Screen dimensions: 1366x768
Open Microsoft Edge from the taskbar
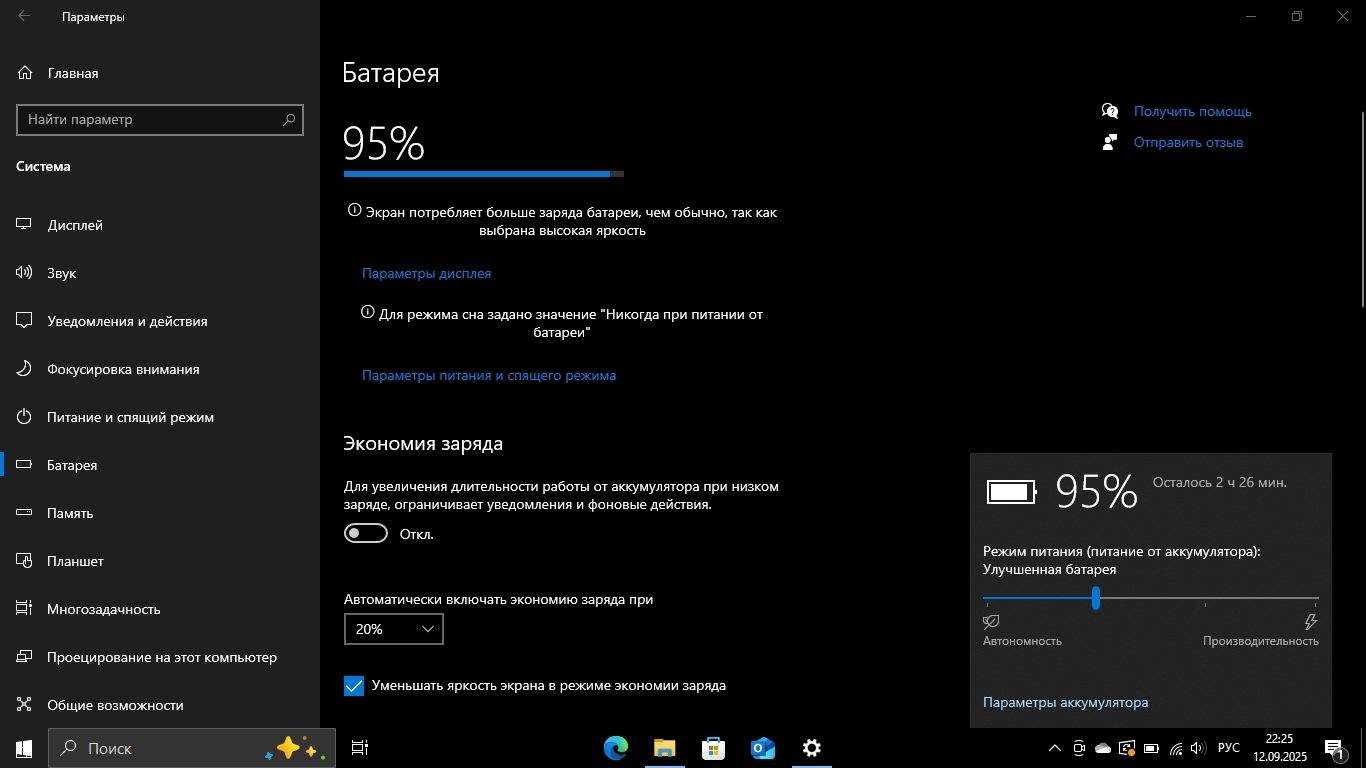pyautogui.click(x=615, y=748)
